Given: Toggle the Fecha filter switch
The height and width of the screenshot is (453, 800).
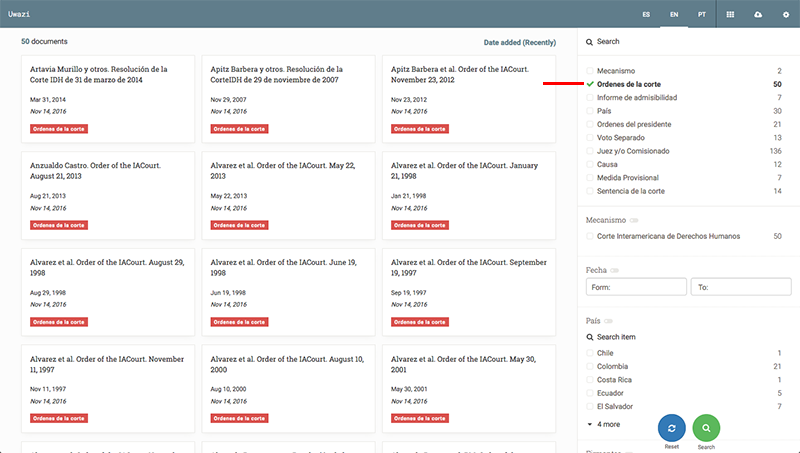Looking at the screenshot, I should 614,270.
